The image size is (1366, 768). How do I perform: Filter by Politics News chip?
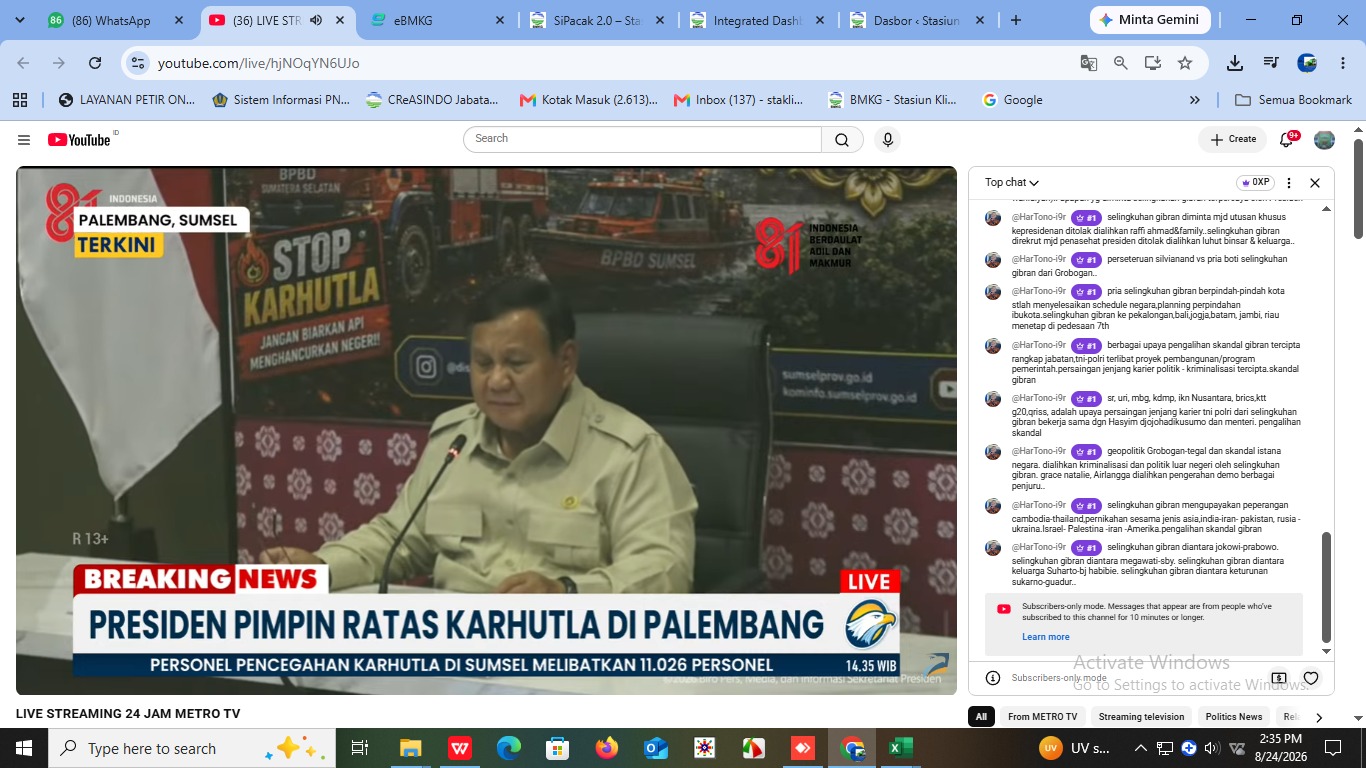(1234, 717)
